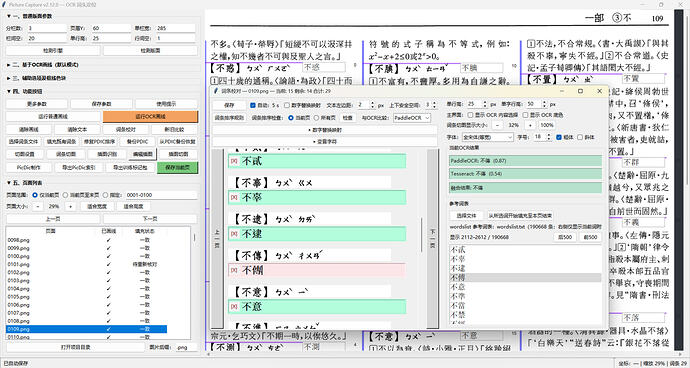The height and width of the screenshot is (368, 690).
Task: Click the [x] icon beside entry 不逮
Action: (234, 234)
